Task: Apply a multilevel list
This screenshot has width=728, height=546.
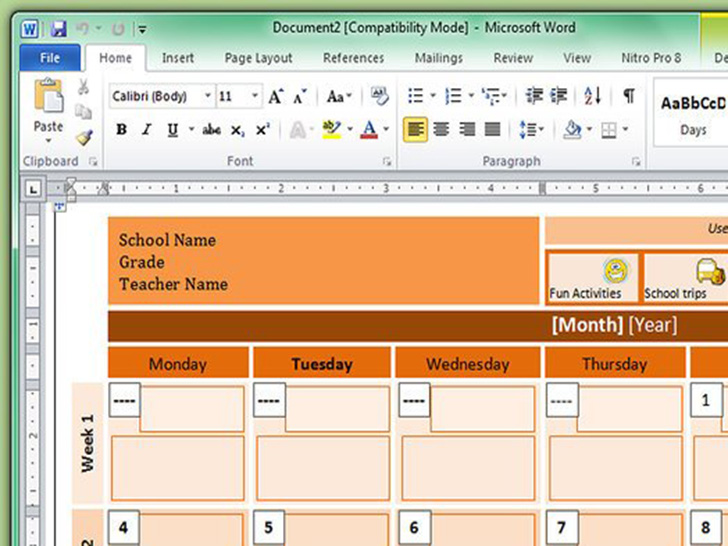Action: point(491,96)
